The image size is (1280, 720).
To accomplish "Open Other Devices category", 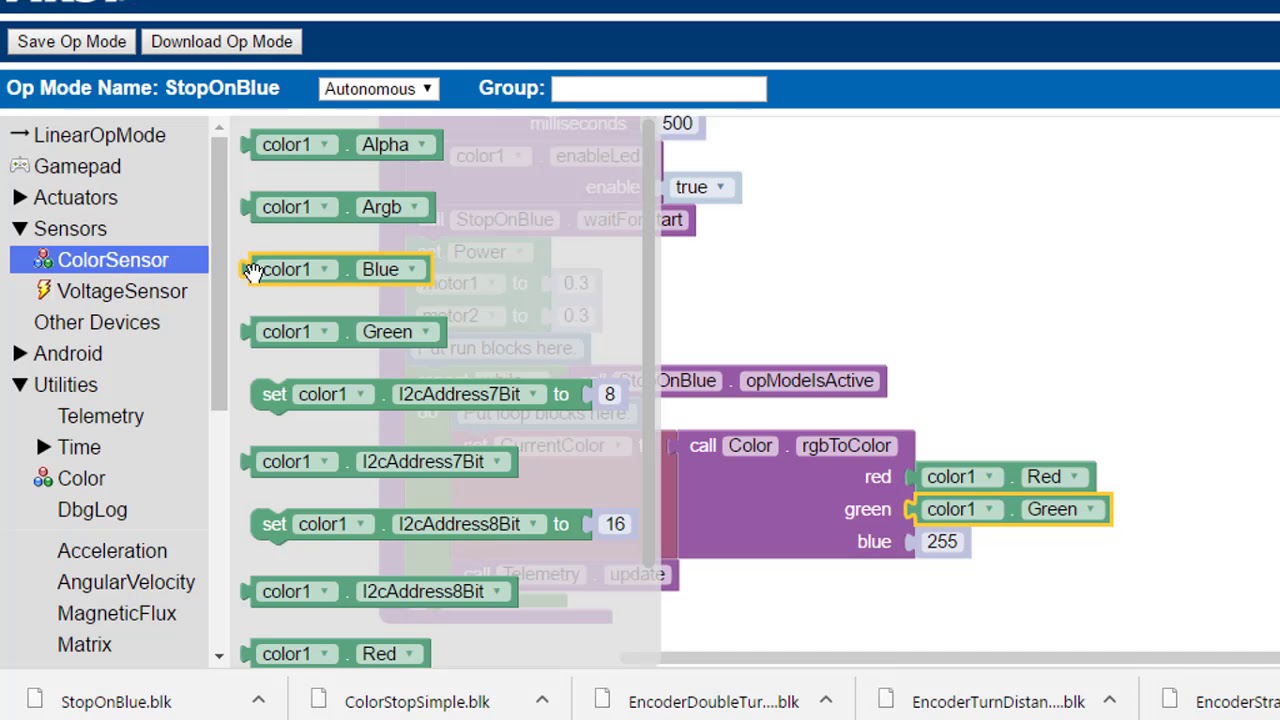I will coord(97,322).
